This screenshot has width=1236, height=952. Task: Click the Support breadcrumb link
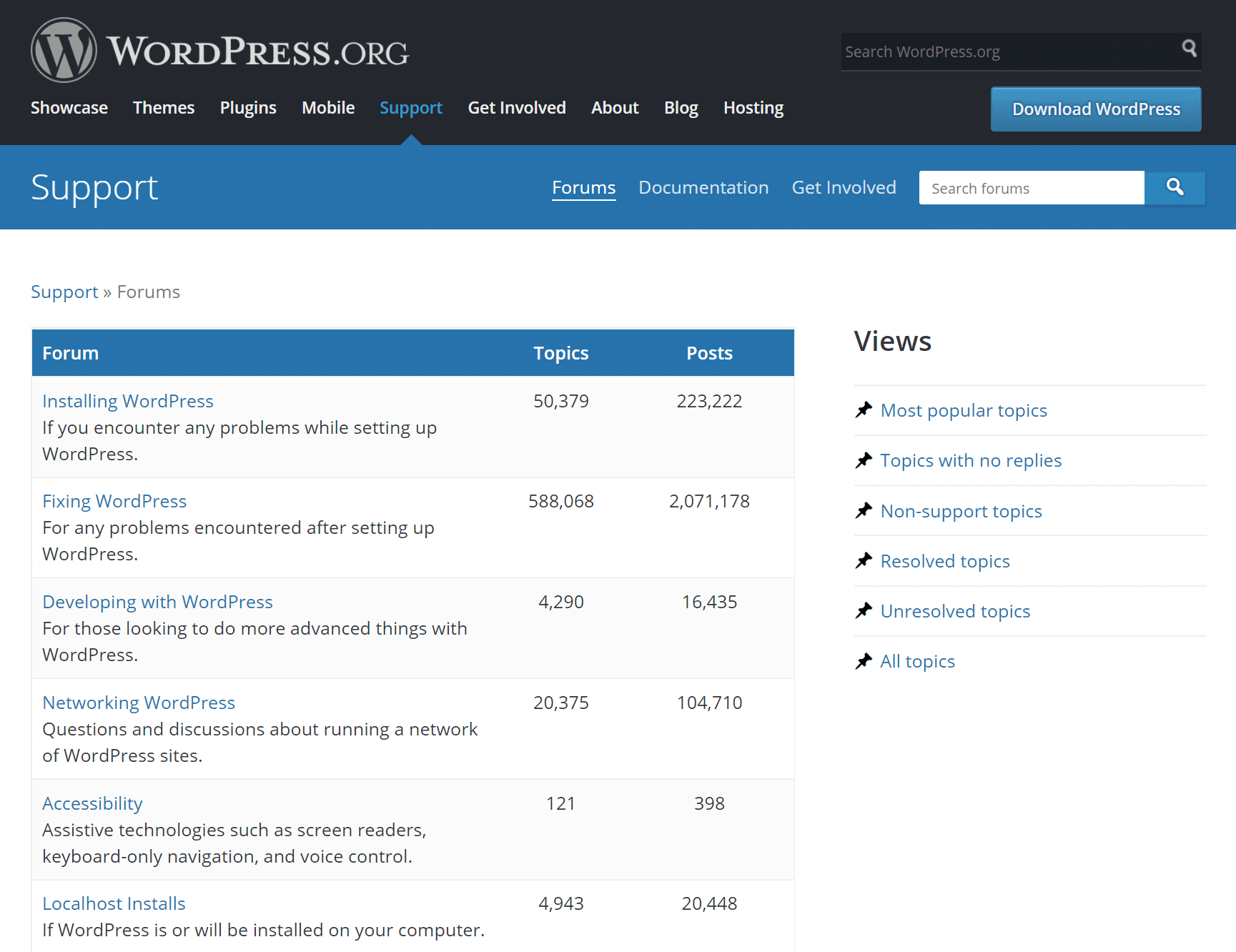pos(64,292)
